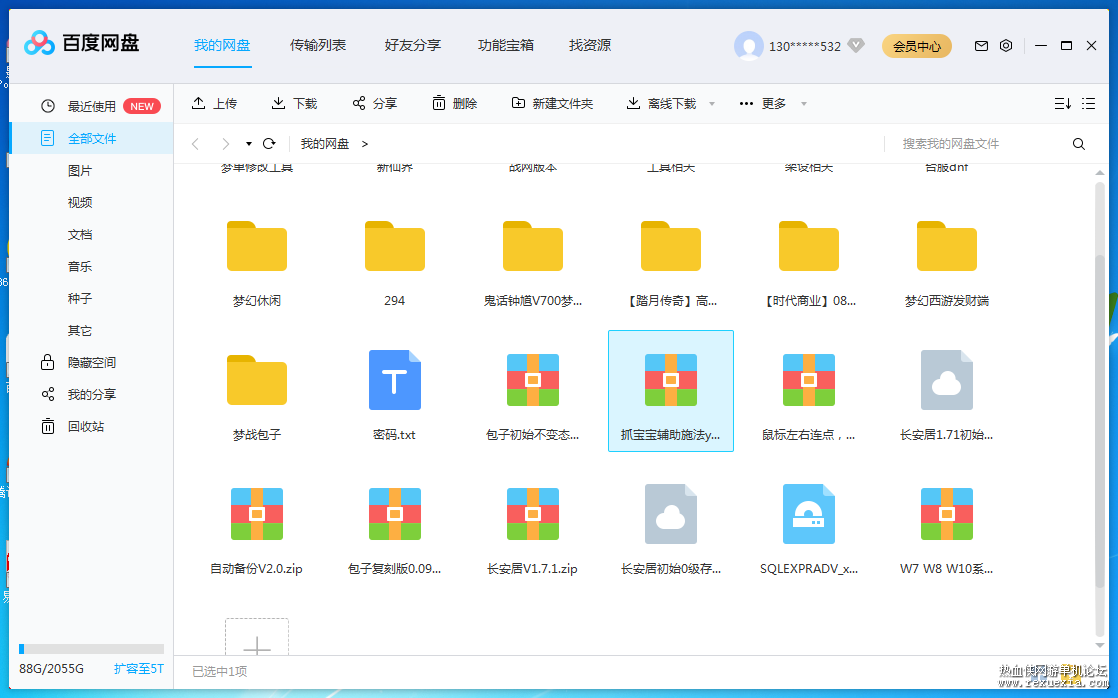Select 全部文件 in the sidebar
Viewport: 1118px width, 698px height.
(x=91, y=138)
